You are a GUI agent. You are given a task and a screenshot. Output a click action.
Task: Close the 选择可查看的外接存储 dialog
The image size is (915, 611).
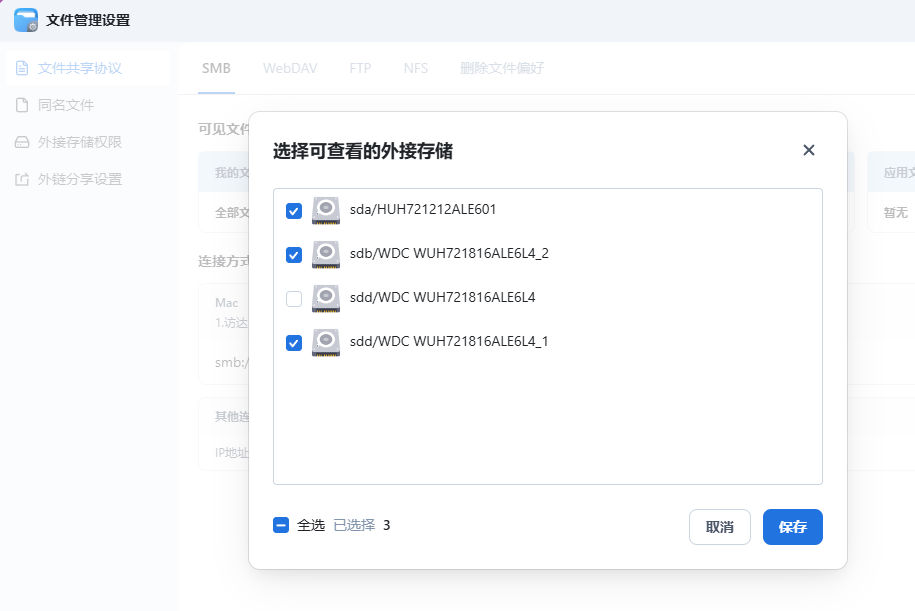click(808, 150)
